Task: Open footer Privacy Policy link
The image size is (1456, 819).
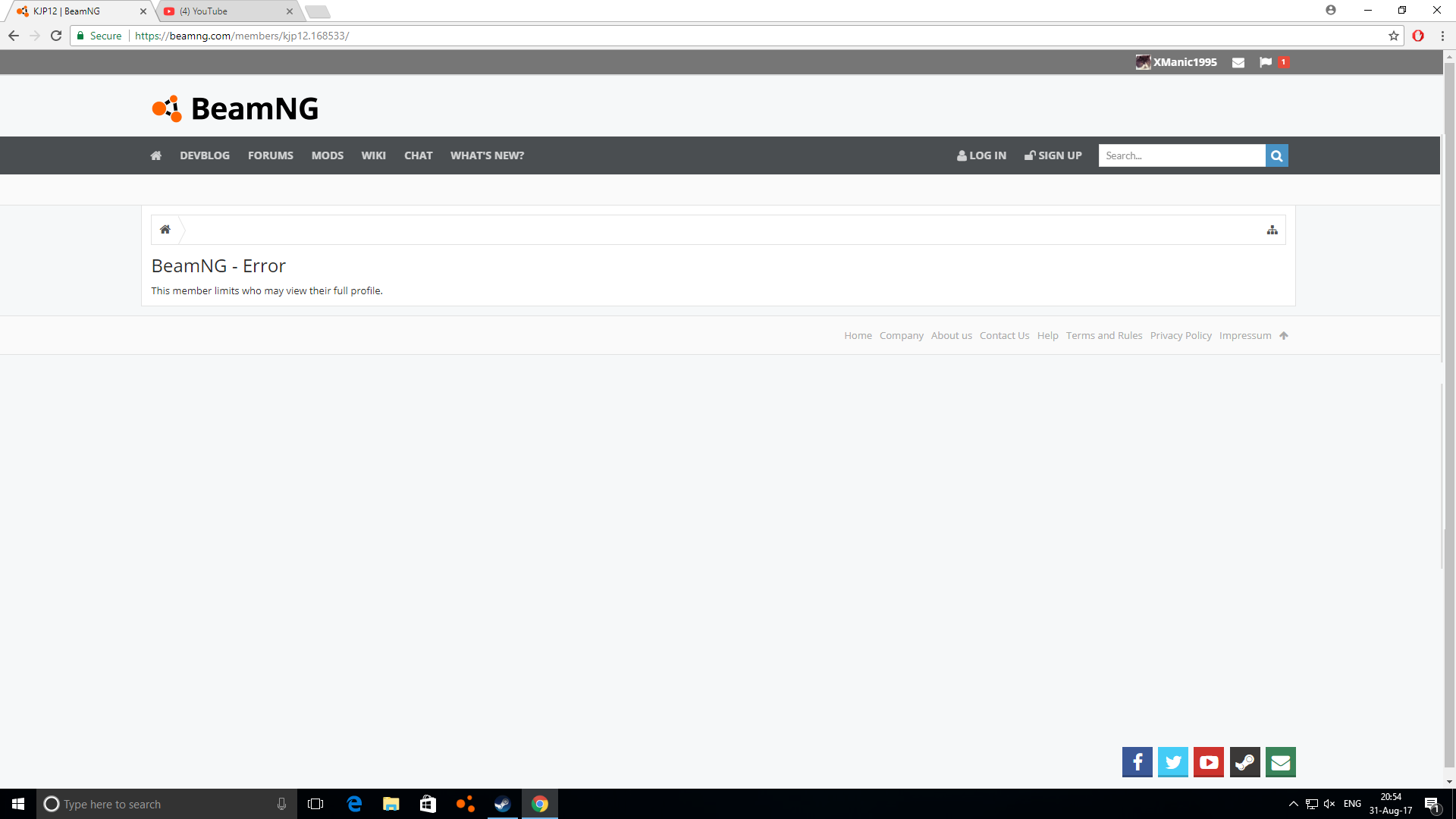Action: 1181,336
